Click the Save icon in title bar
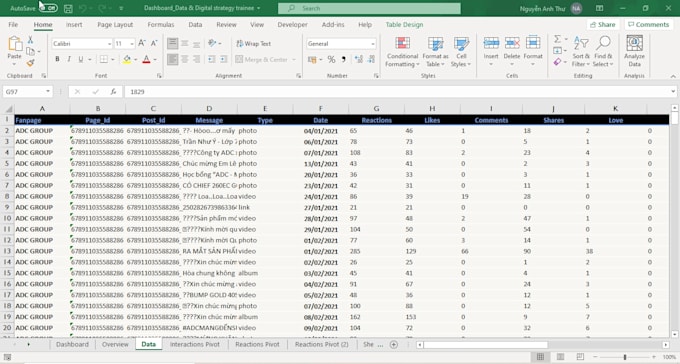The width and height of the screenshot is (680, 364). (x=68, y=8)
